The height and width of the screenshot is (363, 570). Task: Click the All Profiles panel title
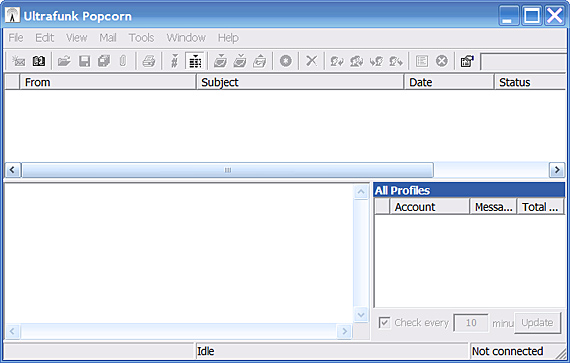tap(402, 190)
